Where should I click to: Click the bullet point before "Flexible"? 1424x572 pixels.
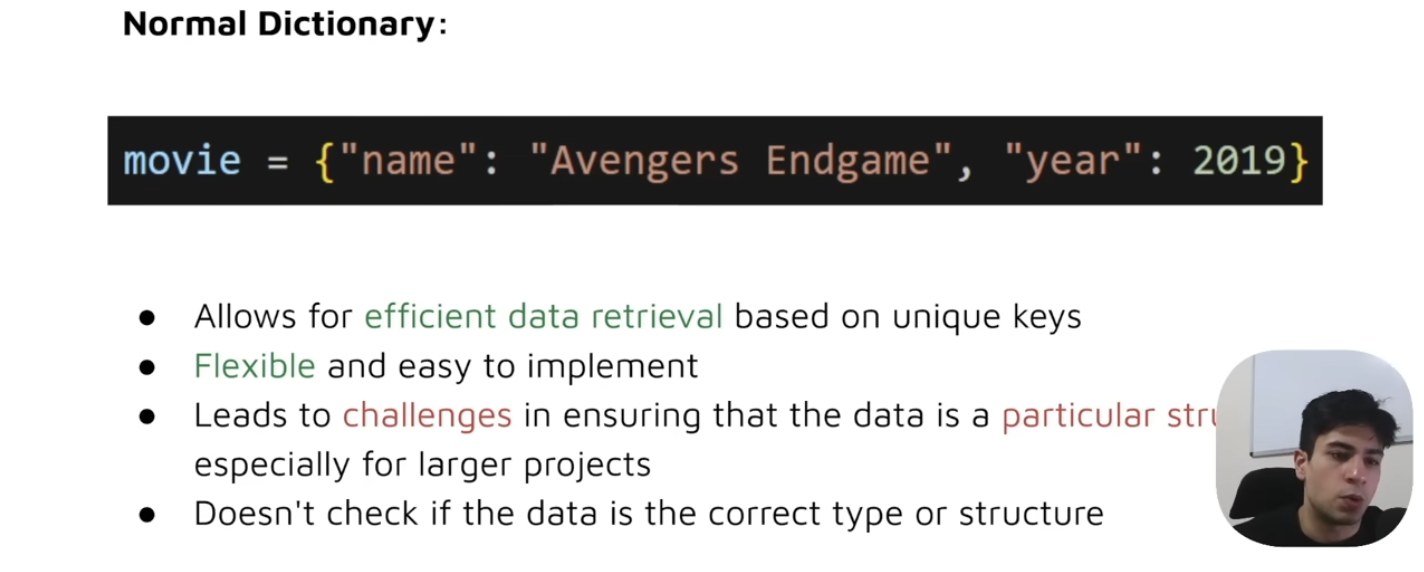[148, 367]
